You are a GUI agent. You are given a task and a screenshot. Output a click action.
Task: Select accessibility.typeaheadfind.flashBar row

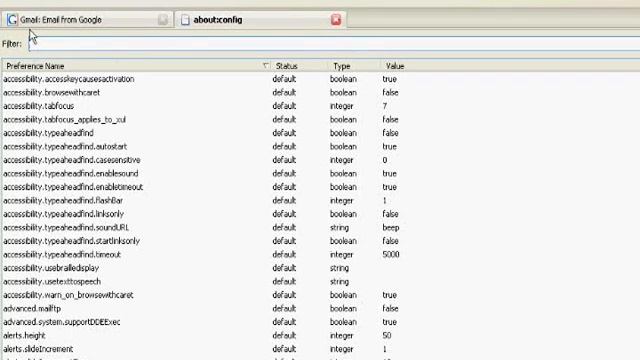(x=321, y=200)
